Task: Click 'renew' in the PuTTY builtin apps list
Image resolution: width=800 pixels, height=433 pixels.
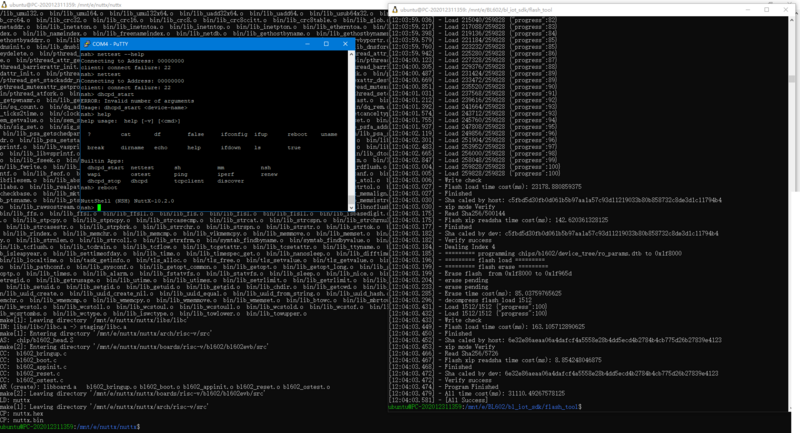Action: point(269,174)
